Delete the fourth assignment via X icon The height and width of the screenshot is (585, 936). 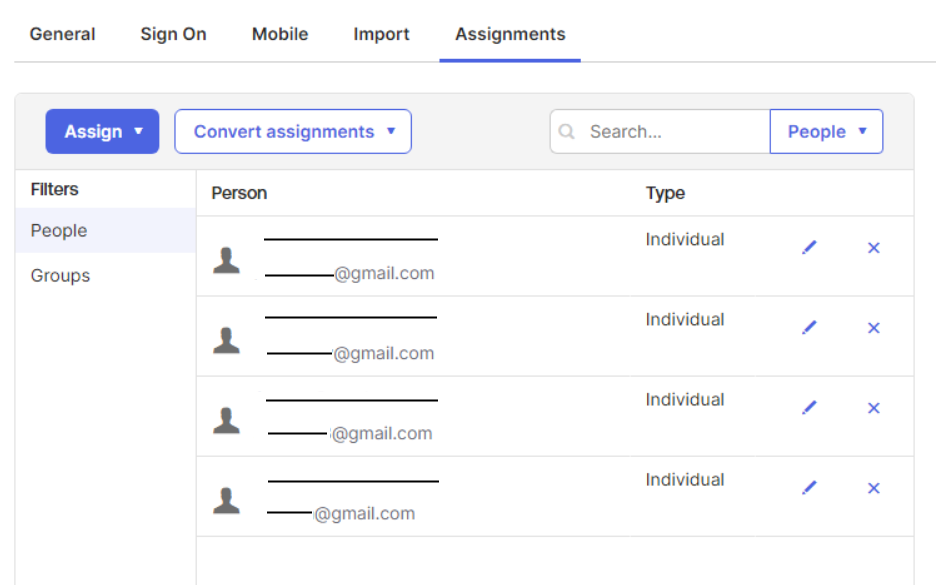pos(873,488)
